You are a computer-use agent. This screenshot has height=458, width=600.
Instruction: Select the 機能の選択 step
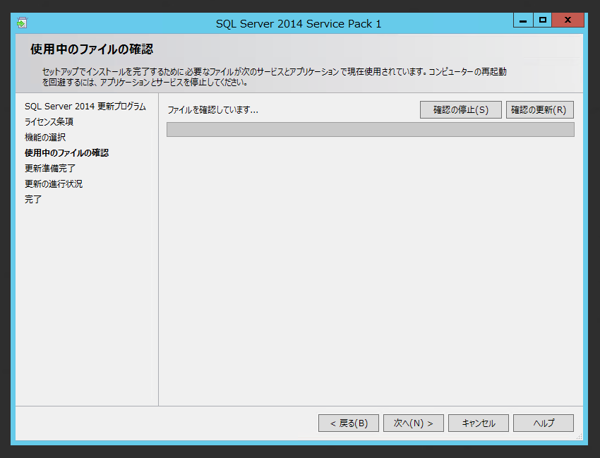coord(45,137)
